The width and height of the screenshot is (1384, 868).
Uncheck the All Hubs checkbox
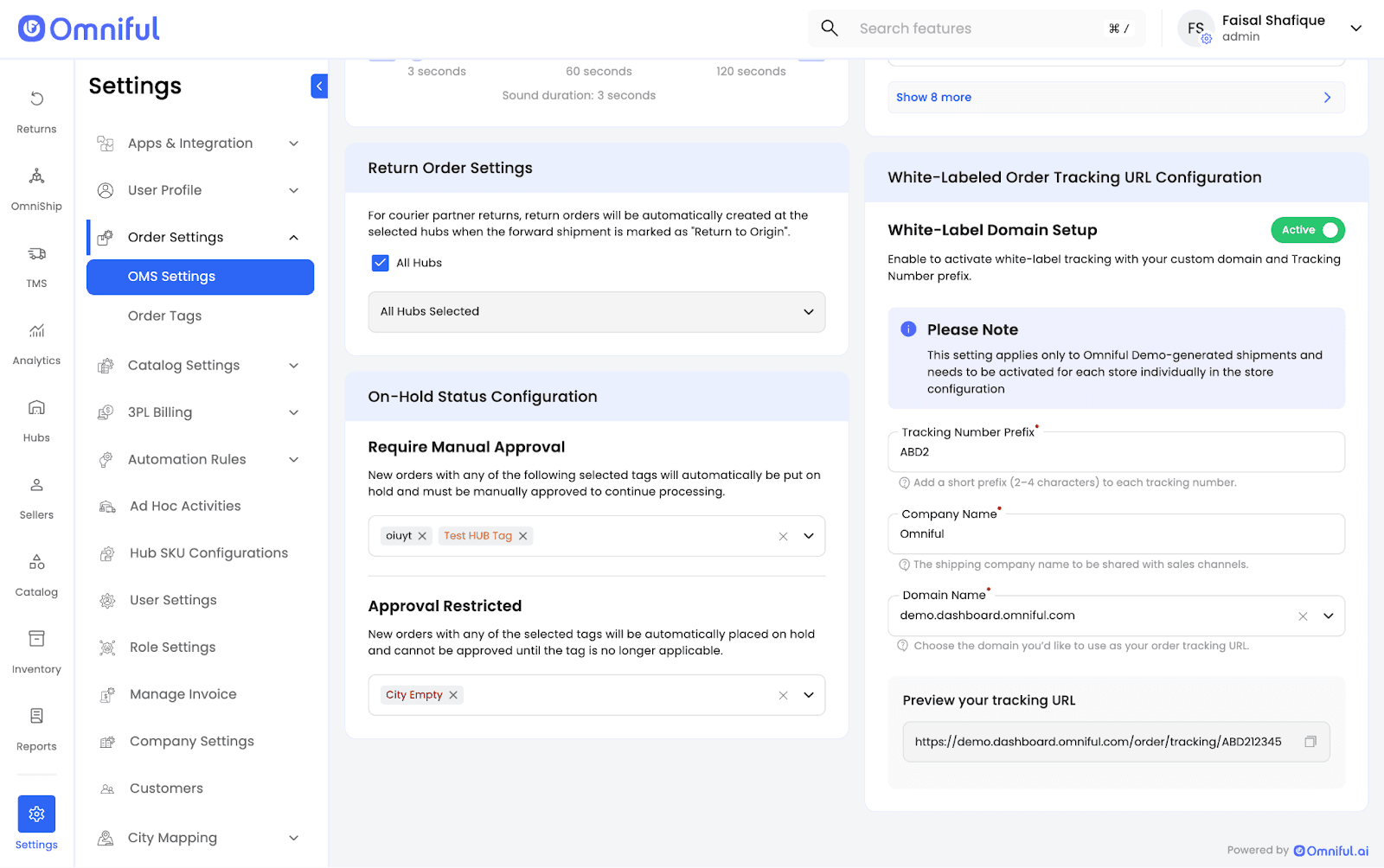[x=380, y=263]
